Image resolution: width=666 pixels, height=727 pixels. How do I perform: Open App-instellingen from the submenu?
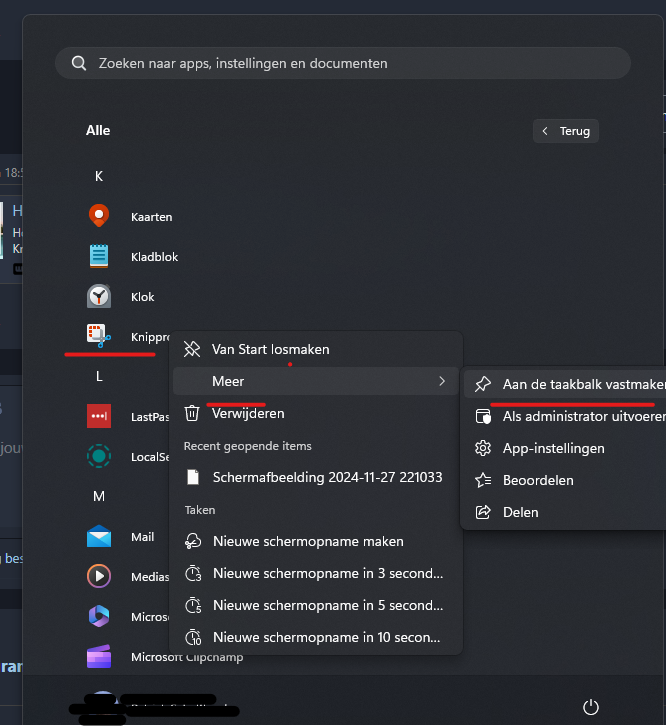point(553,448)
